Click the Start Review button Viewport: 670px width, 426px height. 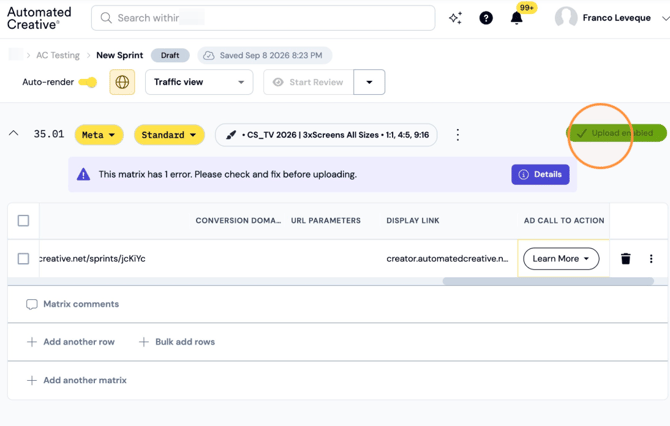pyautogui.click(x=309, y=82)
